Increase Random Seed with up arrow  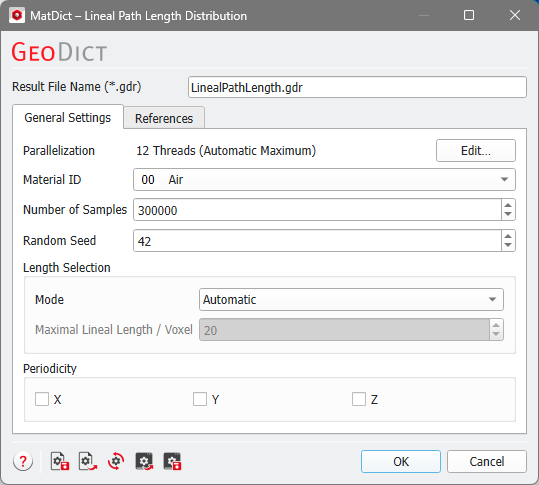(508, 235)
